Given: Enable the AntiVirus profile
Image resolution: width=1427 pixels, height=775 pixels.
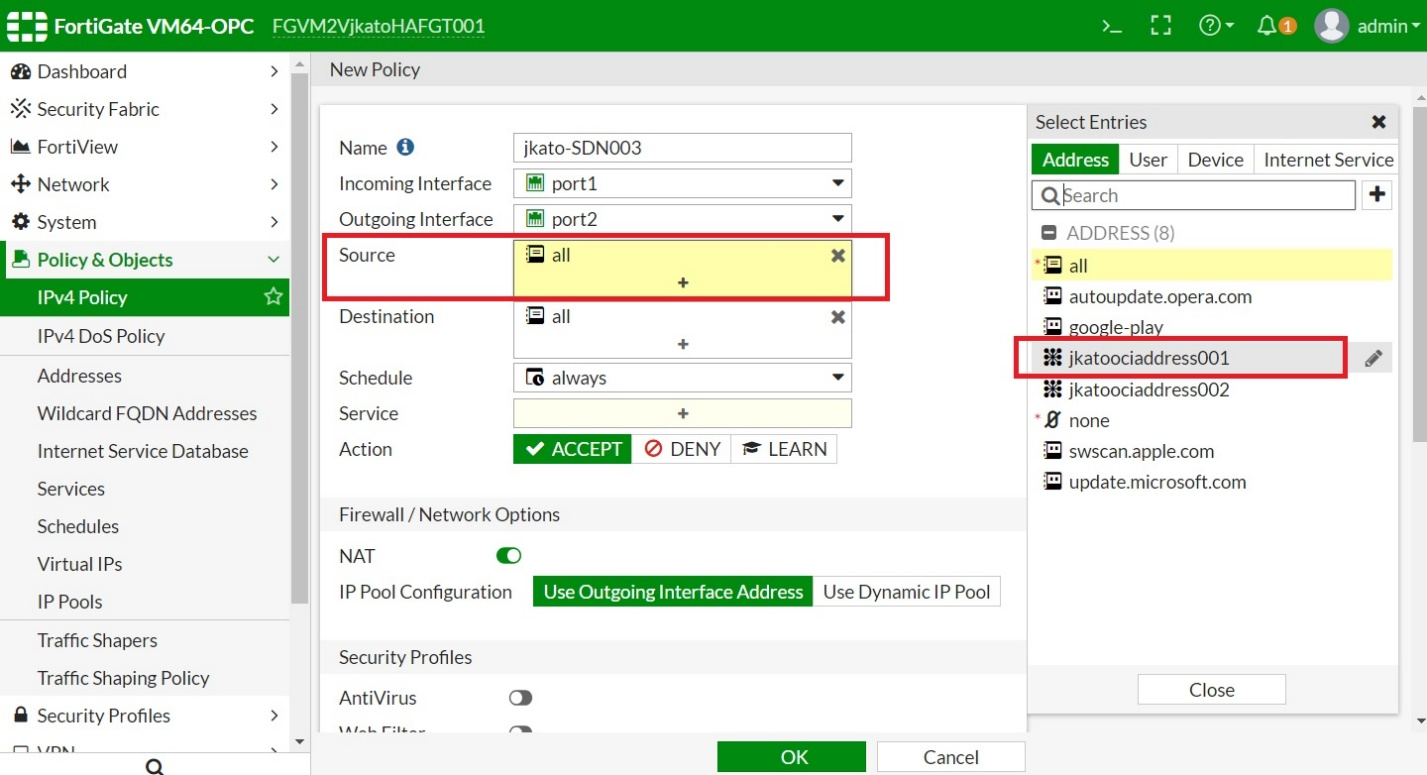Looking at the screenshot, I should coord(520,697).
